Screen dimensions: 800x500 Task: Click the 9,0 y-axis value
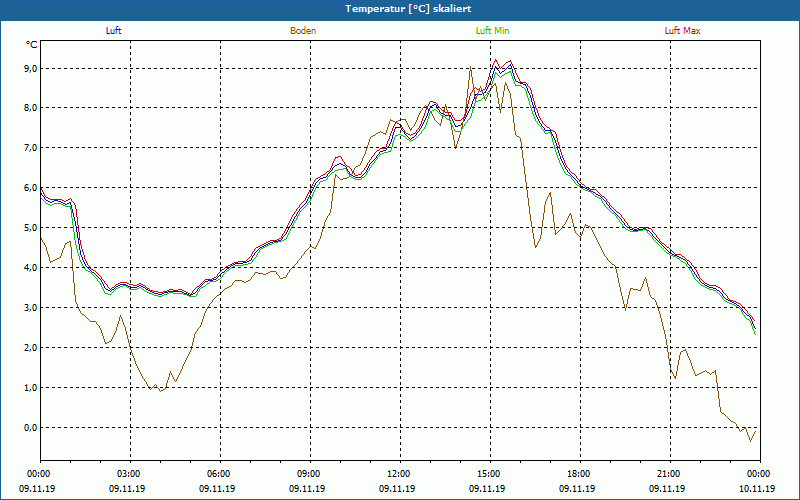coord(31,68)
